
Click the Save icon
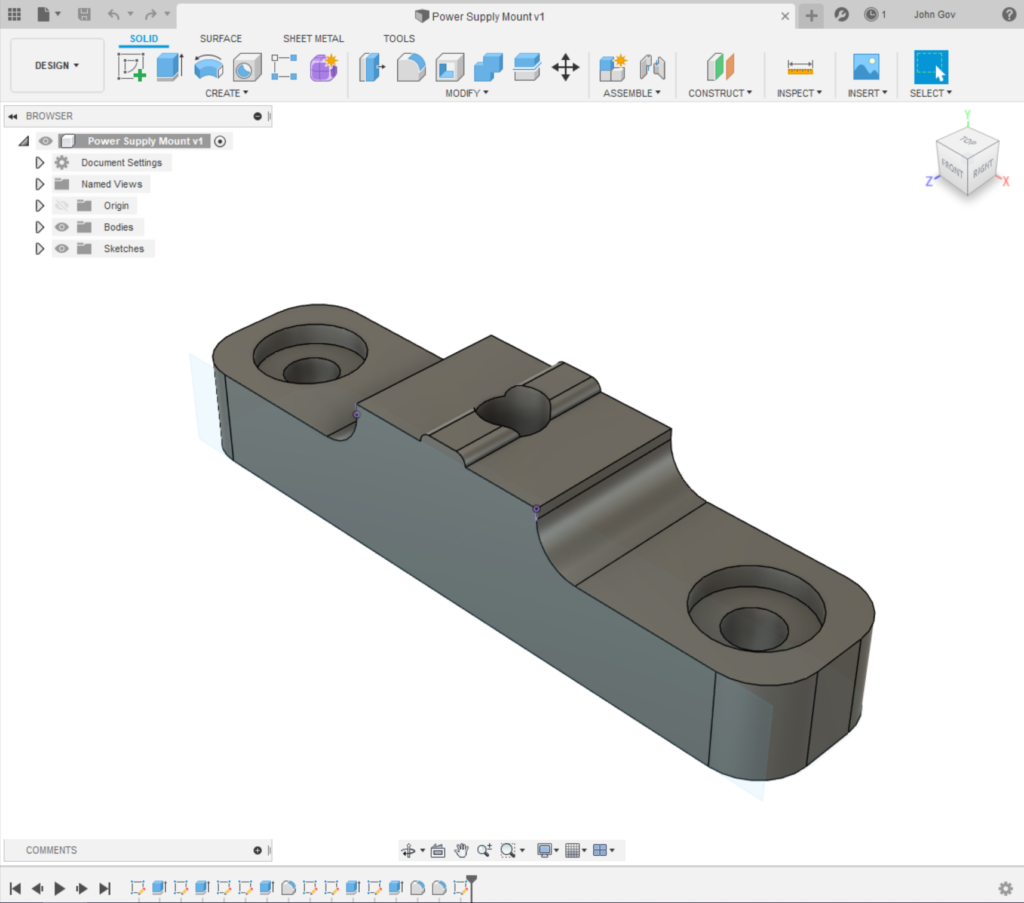click(84, 14)
